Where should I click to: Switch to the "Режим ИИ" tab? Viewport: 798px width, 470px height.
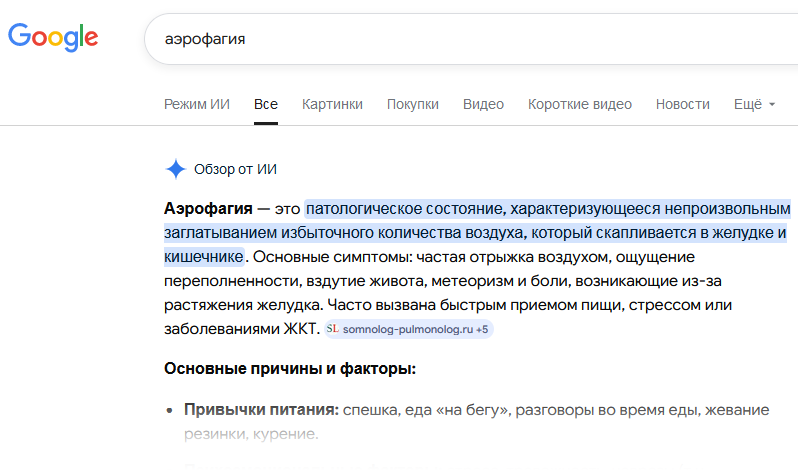(196, 104)
